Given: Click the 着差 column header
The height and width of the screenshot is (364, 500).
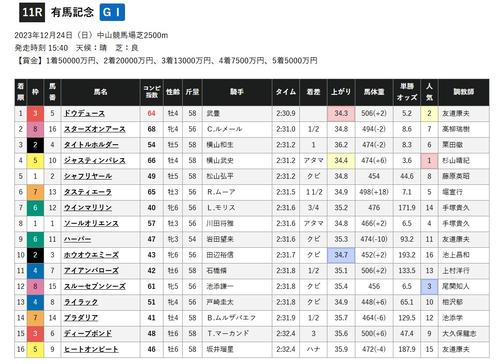Looking at the screenshot, I should click(313, 92).
